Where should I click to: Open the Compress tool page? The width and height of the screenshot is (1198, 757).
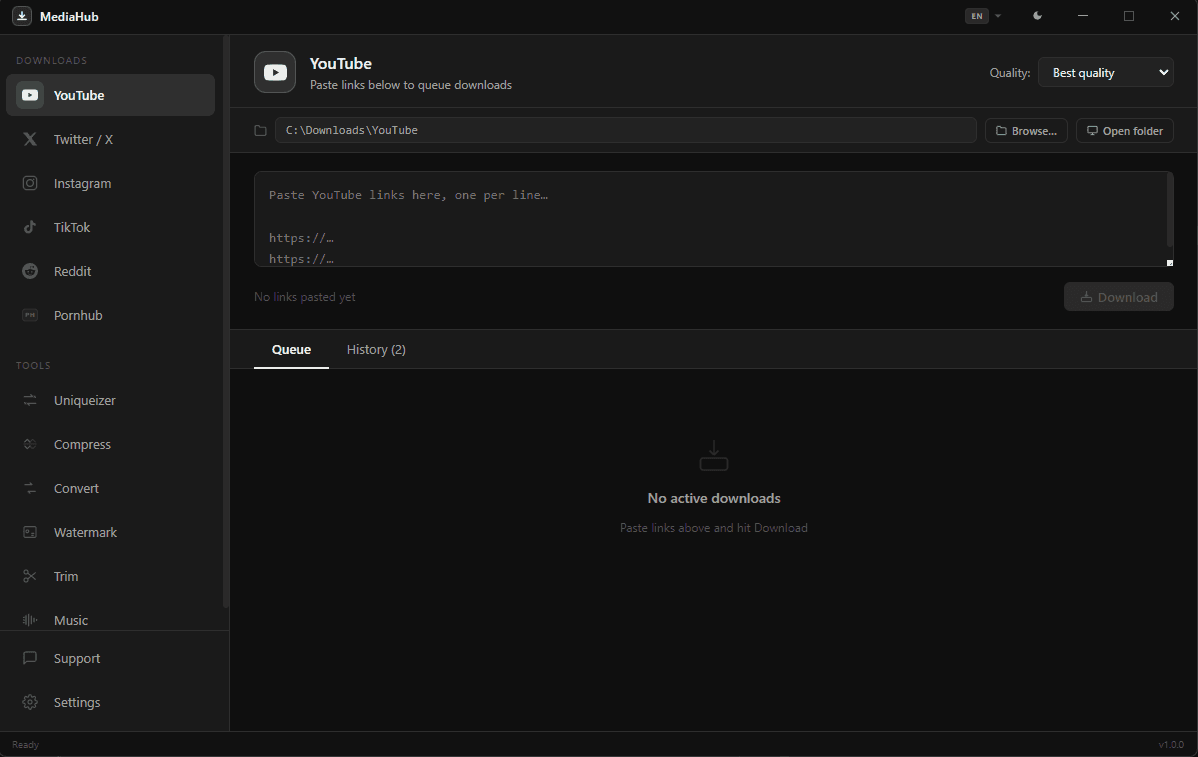tap(111, 444)
